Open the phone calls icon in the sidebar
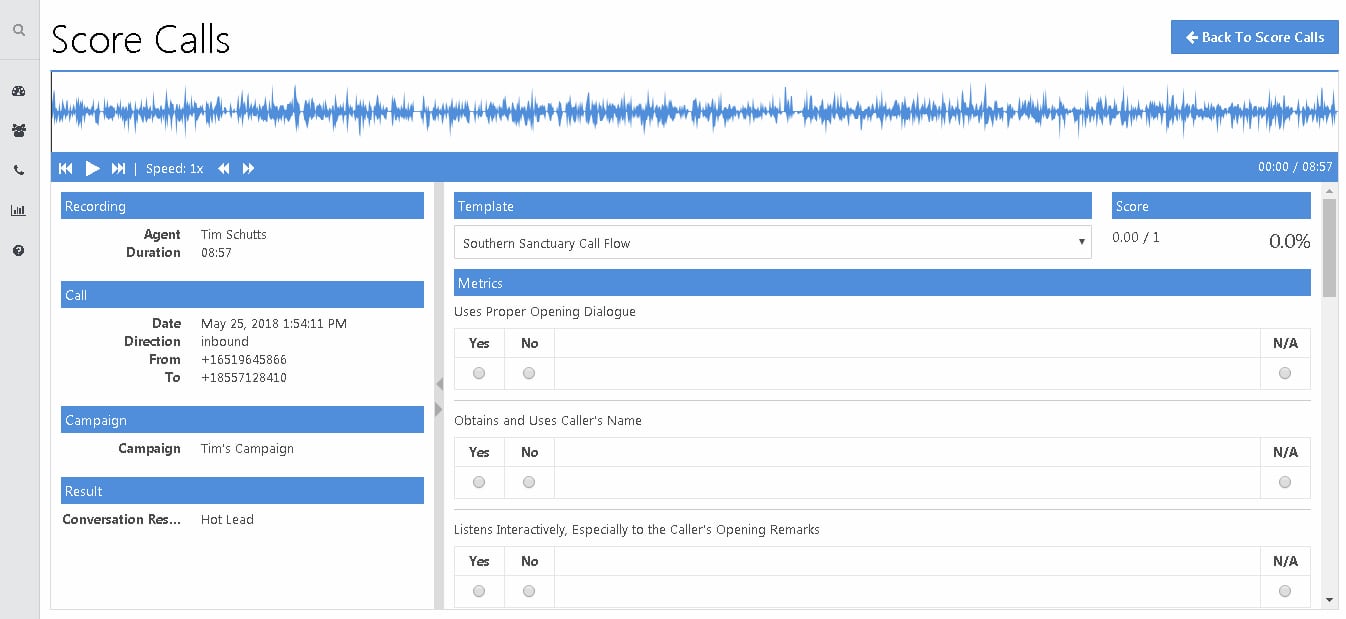 click(x=18, y=171)
